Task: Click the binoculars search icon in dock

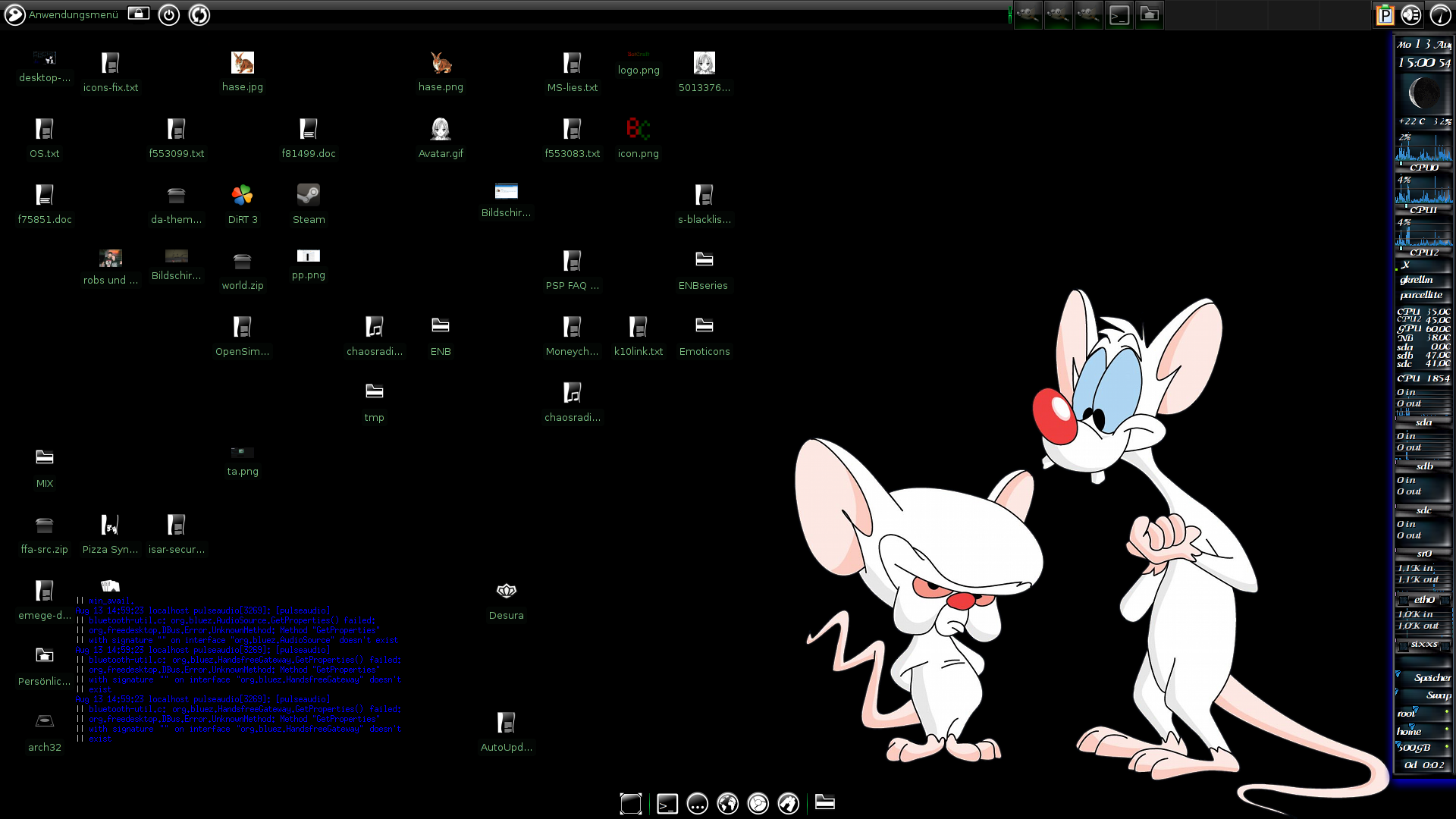Action: [789, 804]
